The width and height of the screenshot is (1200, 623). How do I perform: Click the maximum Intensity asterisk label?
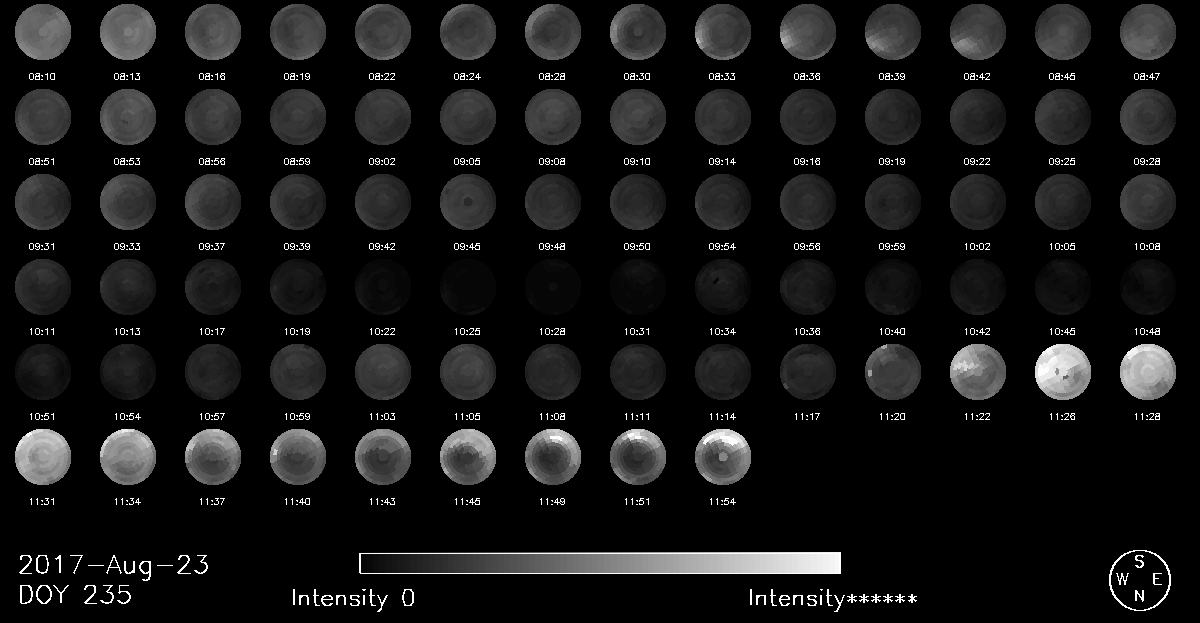(833, 599)
